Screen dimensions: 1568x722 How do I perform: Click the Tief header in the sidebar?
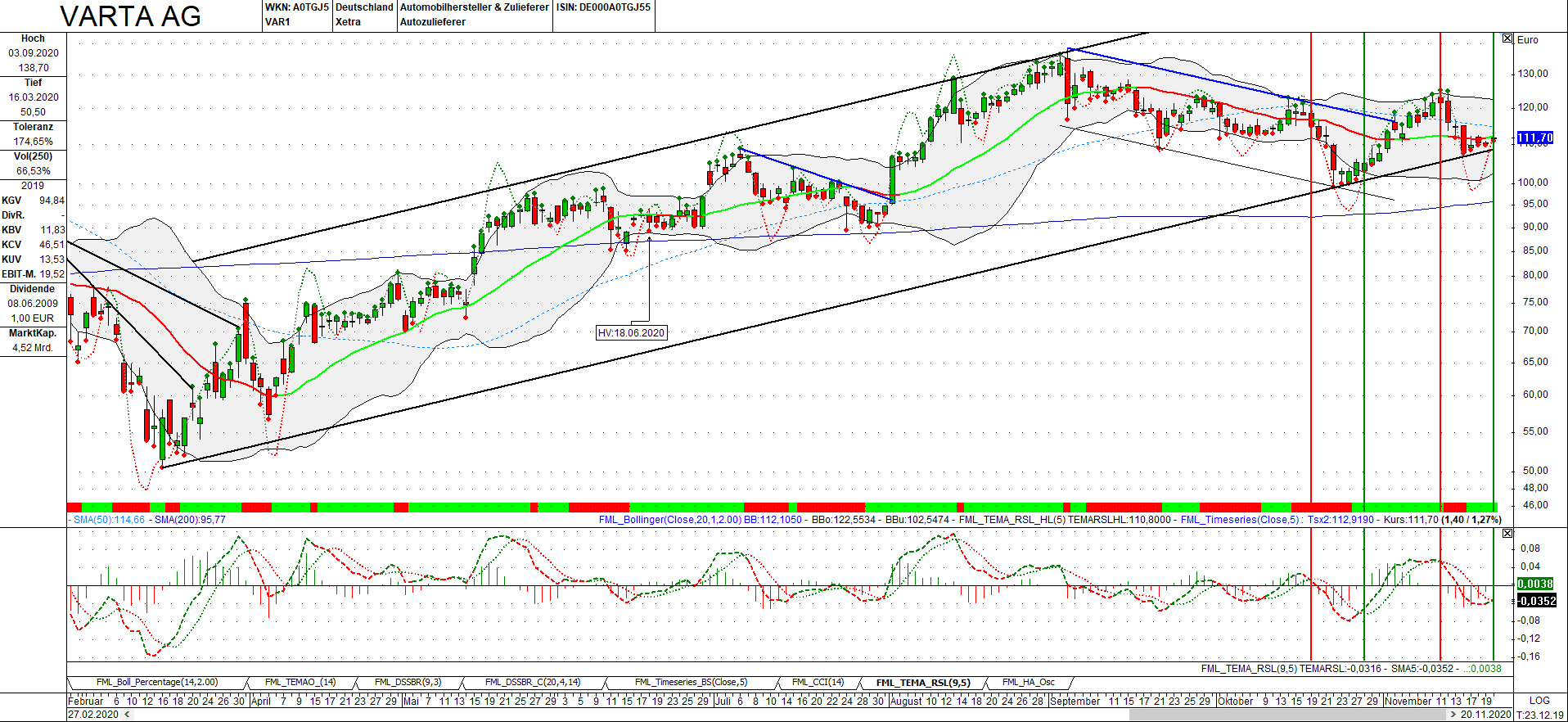pos(33,83)
